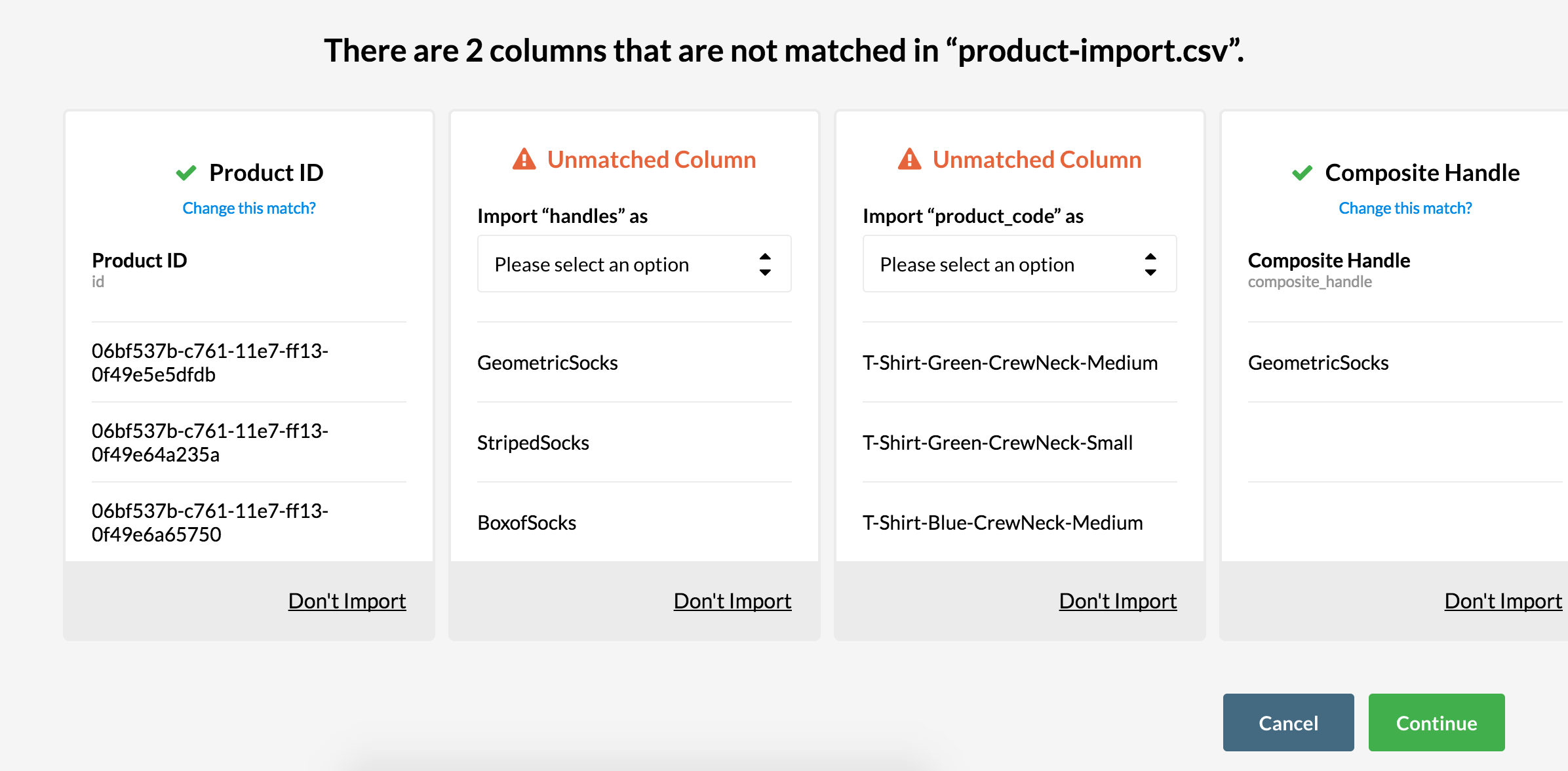Open the "handles" import option dropdown
This screenshot has width=1568, height=771.
tap(634, 264)
